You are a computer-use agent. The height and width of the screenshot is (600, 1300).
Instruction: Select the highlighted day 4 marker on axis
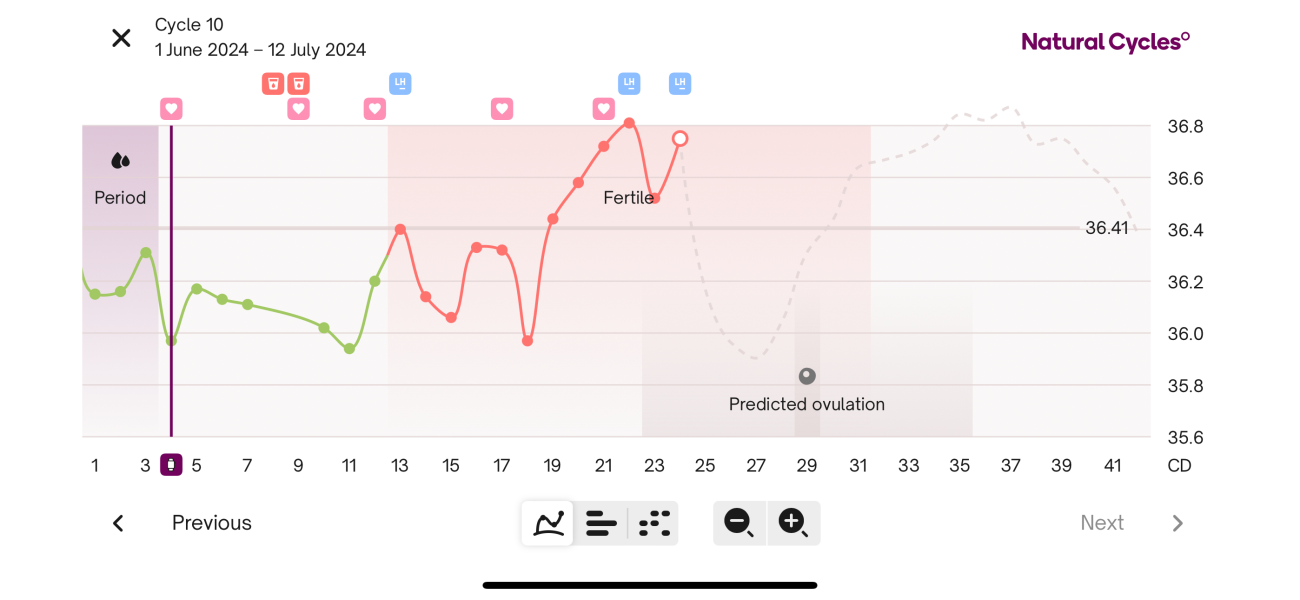pyautogui.click(x=171, y=465)
